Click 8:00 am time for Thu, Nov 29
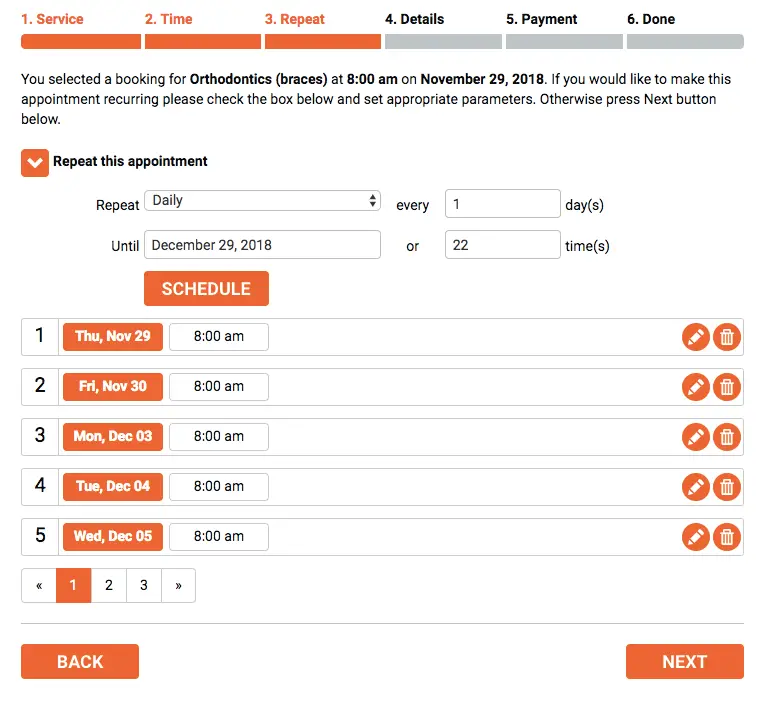 (219, 337)
